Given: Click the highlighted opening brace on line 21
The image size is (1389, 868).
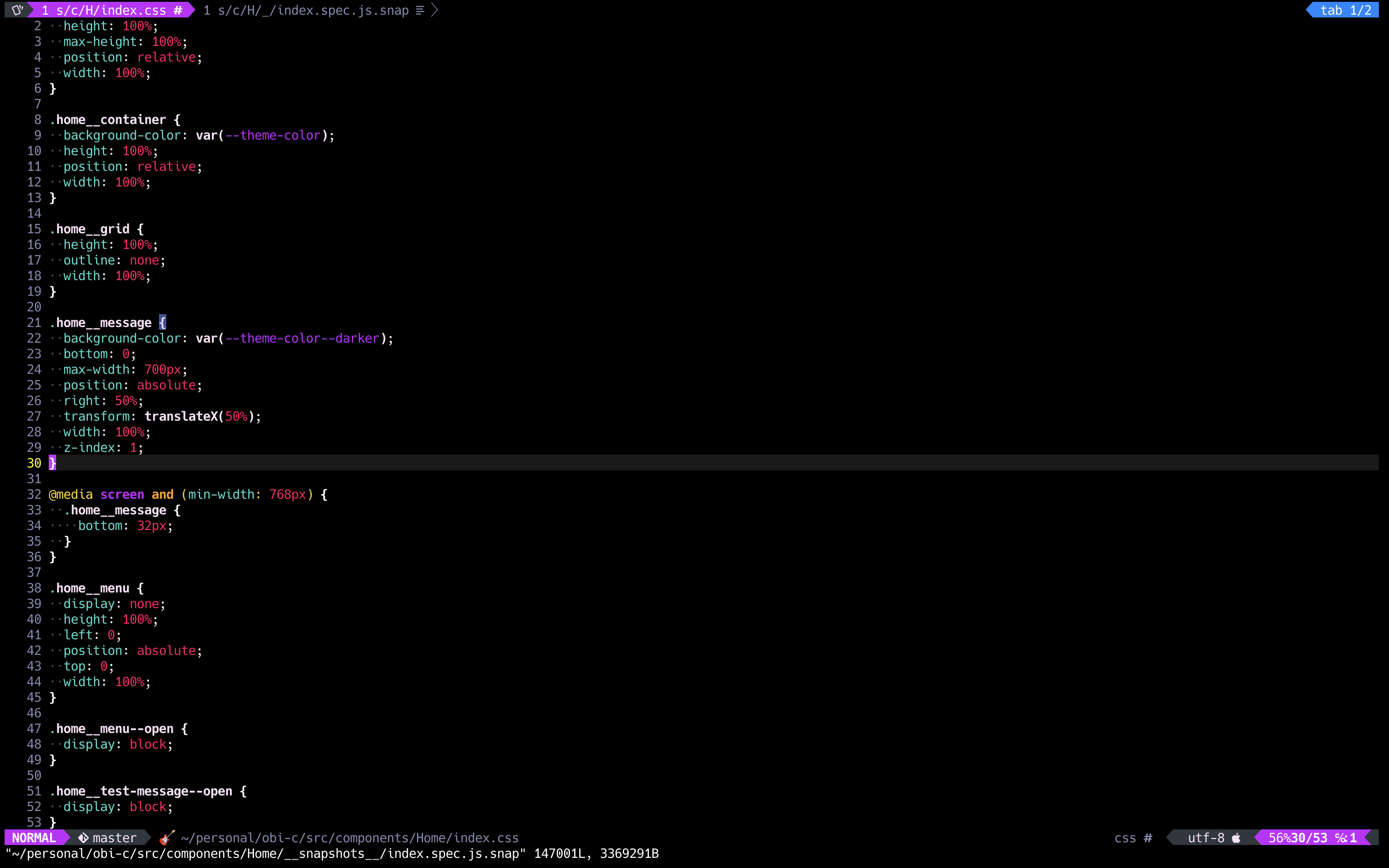Looking at the screenshot, I should point(163,322).
